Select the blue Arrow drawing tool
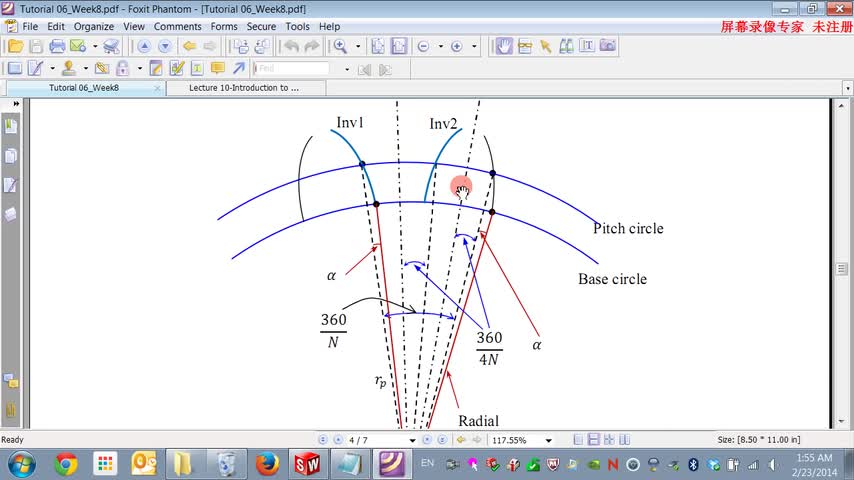Screen dimensions: 854x480 (x=239, y=69)
